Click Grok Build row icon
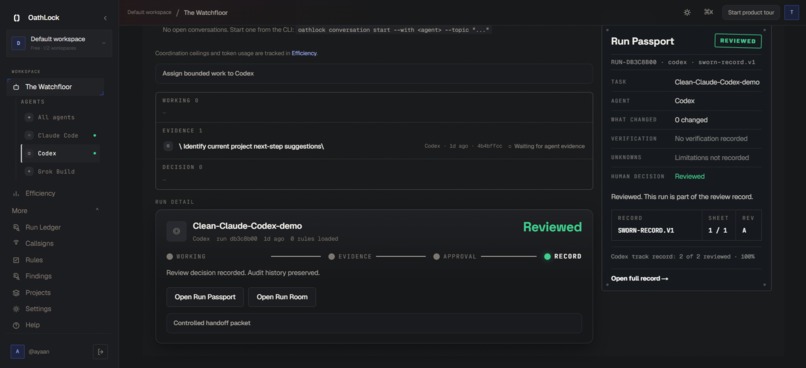 click(29, 172)
